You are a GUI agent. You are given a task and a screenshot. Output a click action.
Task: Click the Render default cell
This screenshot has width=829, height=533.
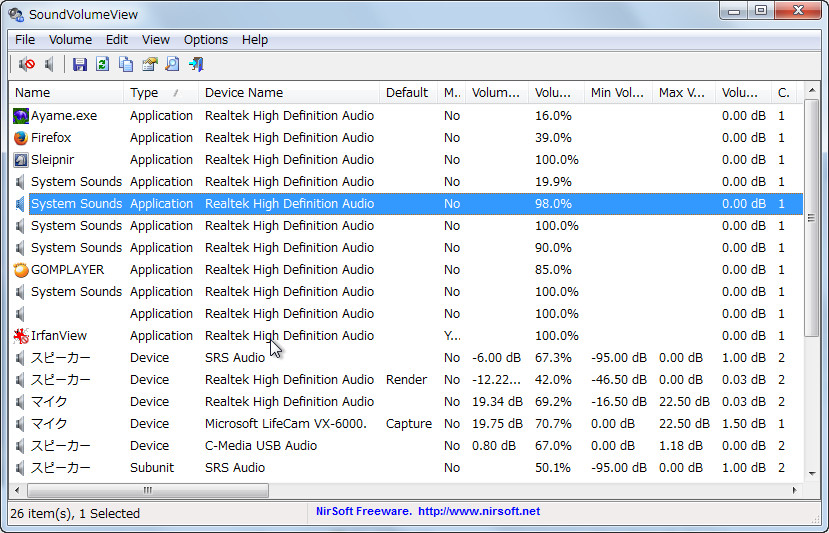(406, 380)
